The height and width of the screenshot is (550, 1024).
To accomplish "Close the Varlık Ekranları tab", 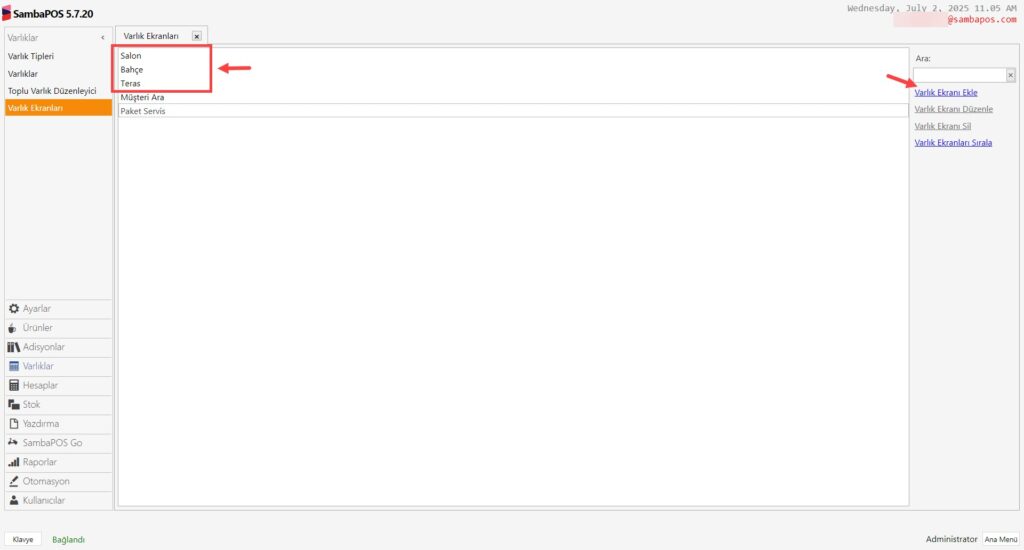I will [197, 37].
